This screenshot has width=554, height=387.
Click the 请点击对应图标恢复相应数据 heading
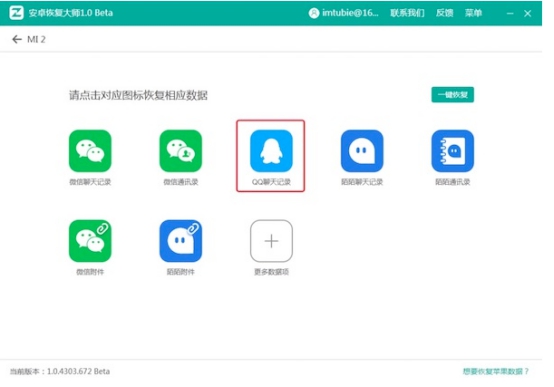[138, 95]
